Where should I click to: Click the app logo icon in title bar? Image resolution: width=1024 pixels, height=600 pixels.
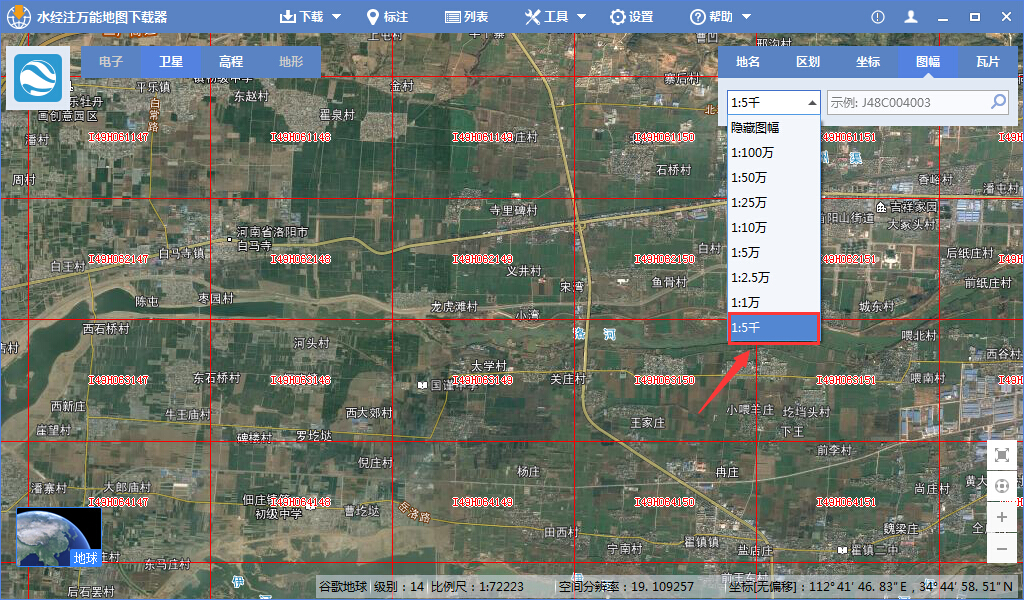pos(18,16)
